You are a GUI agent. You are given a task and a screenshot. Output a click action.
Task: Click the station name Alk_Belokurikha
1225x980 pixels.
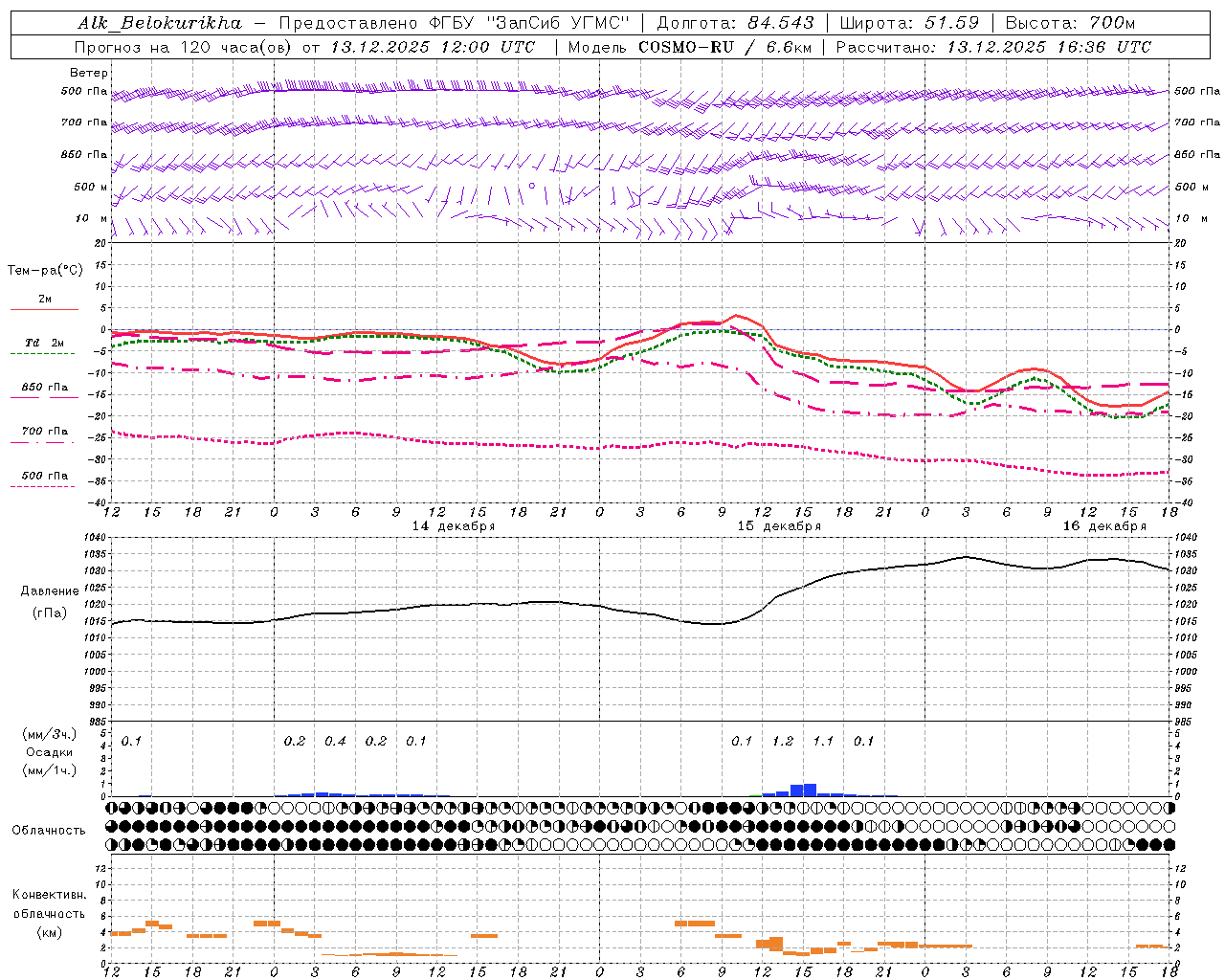[x=160, y=23]
